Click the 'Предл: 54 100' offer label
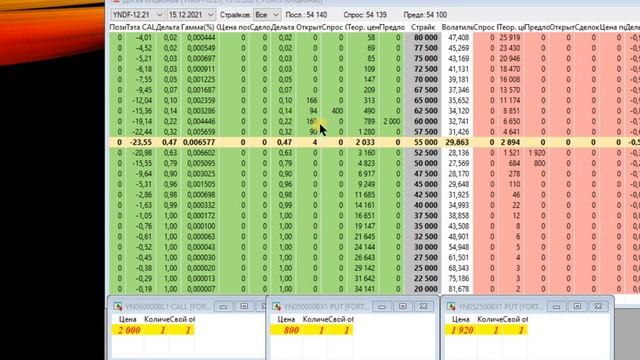 coord(425,15)
